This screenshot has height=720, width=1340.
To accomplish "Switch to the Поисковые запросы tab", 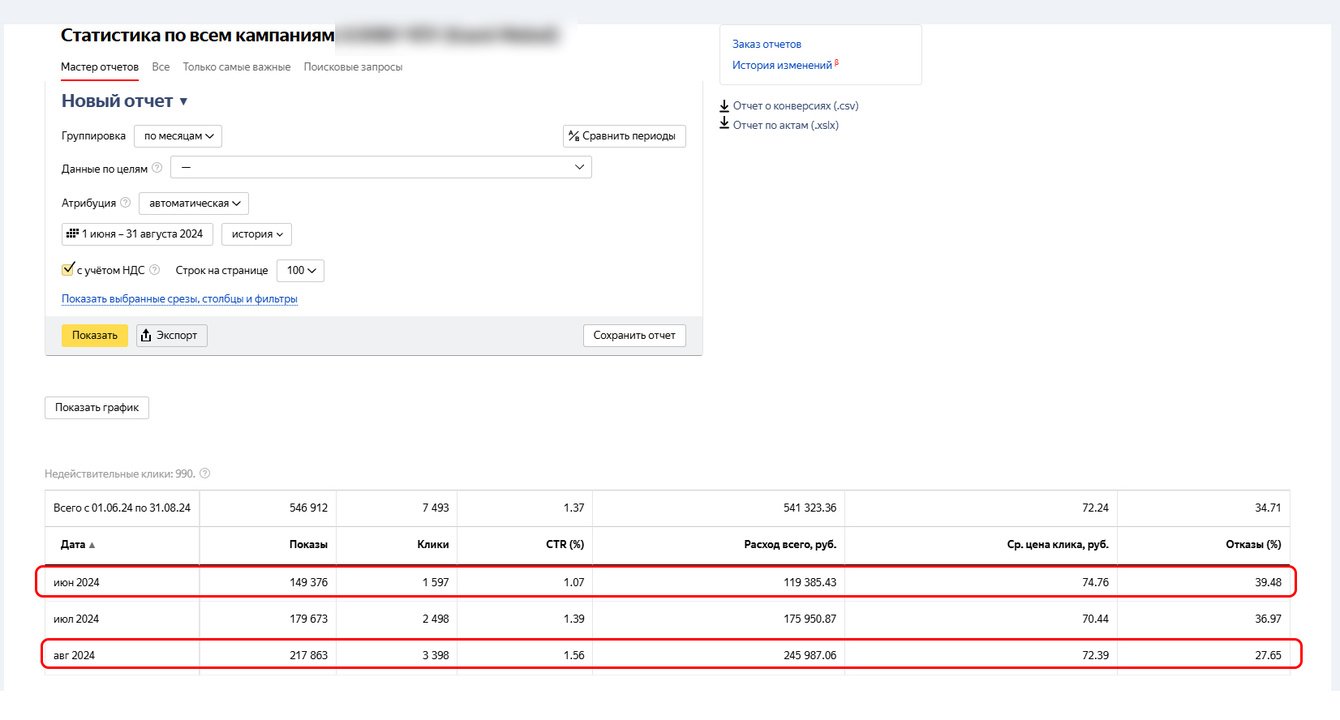I will (353, 67).
